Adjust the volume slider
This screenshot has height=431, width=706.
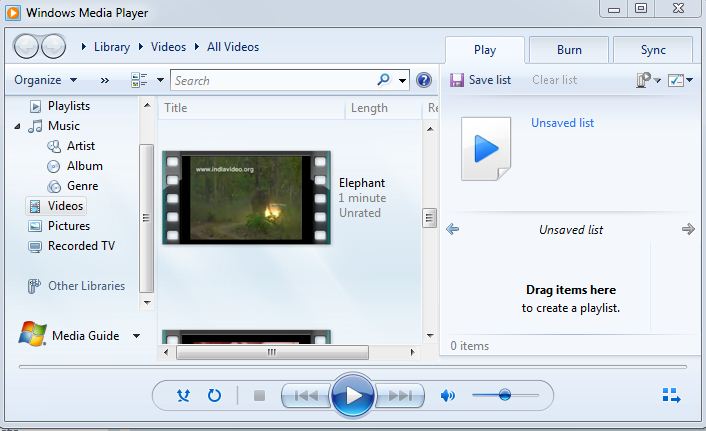tap(505, 395)
